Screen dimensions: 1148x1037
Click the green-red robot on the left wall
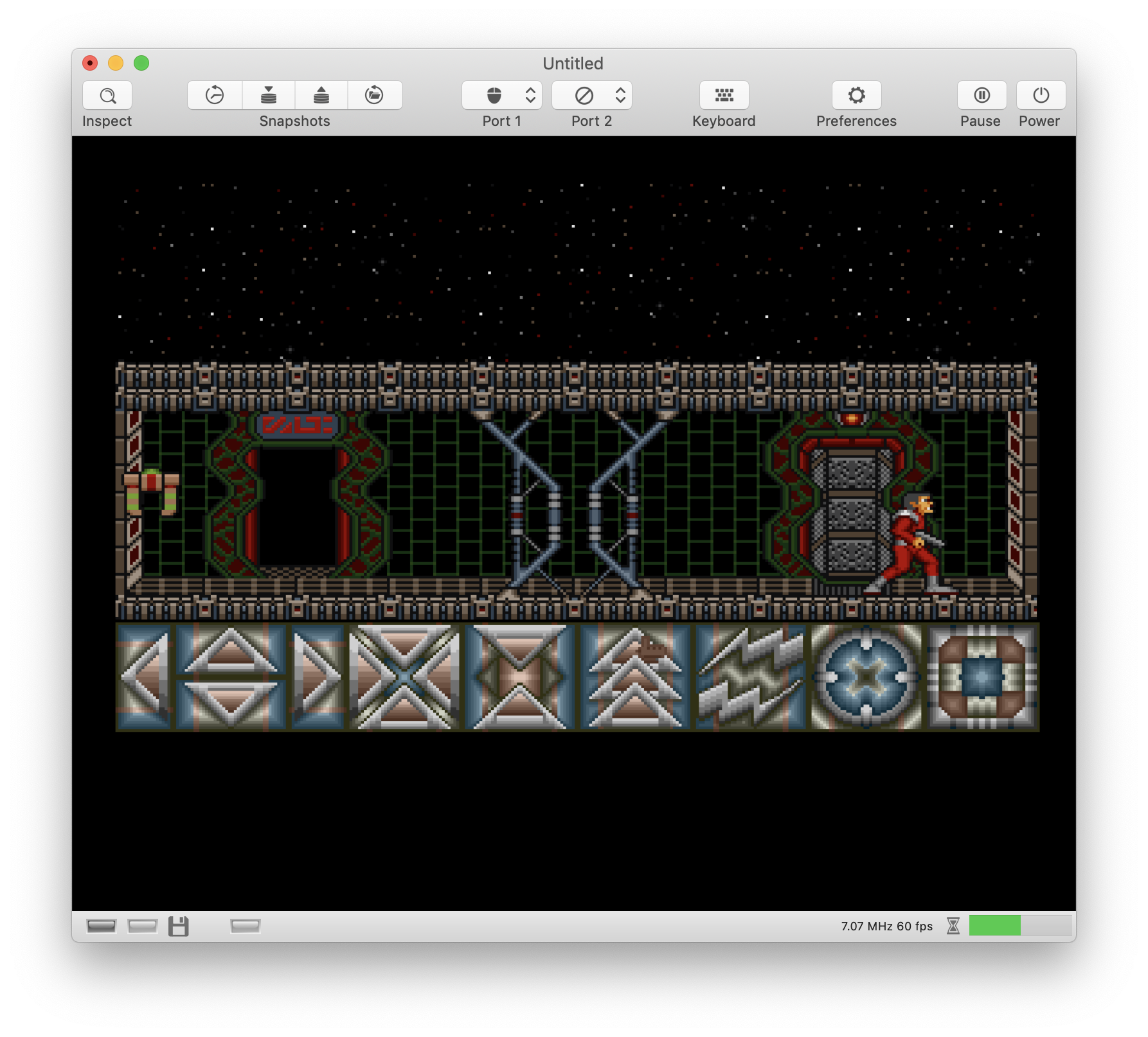point(152,492)
